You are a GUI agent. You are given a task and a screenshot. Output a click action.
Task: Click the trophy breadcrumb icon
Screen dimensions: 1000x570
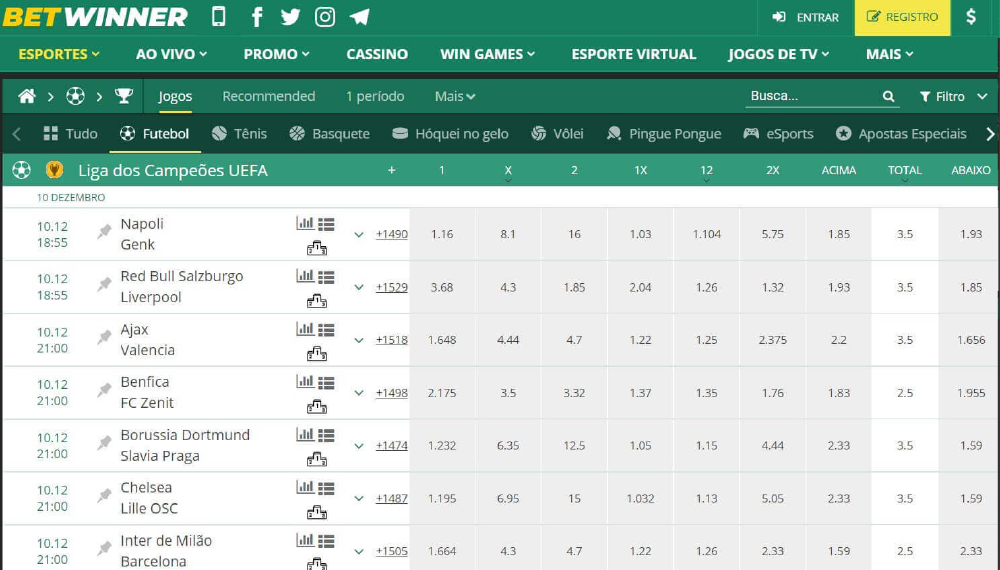(124, 96)
